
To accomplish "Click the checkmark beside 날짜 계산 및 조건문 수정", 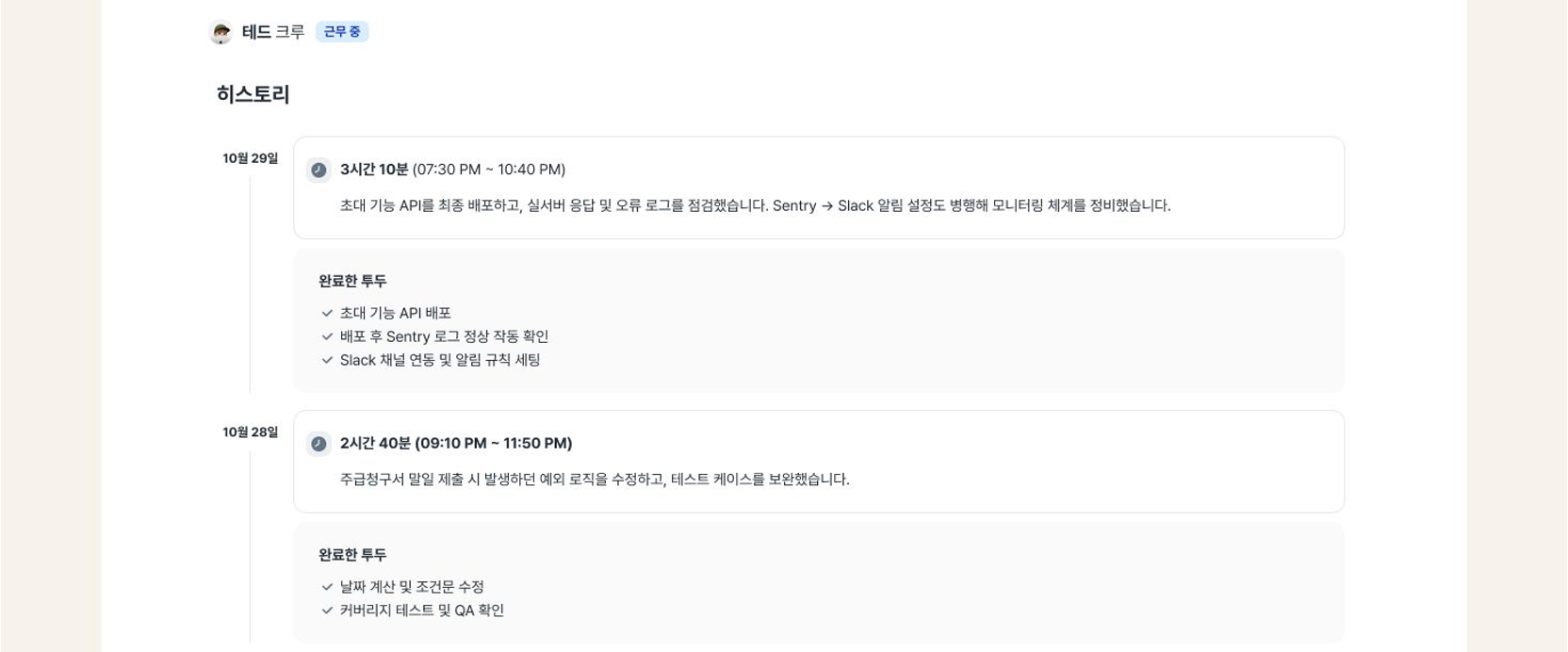I will tap(325, 587).
